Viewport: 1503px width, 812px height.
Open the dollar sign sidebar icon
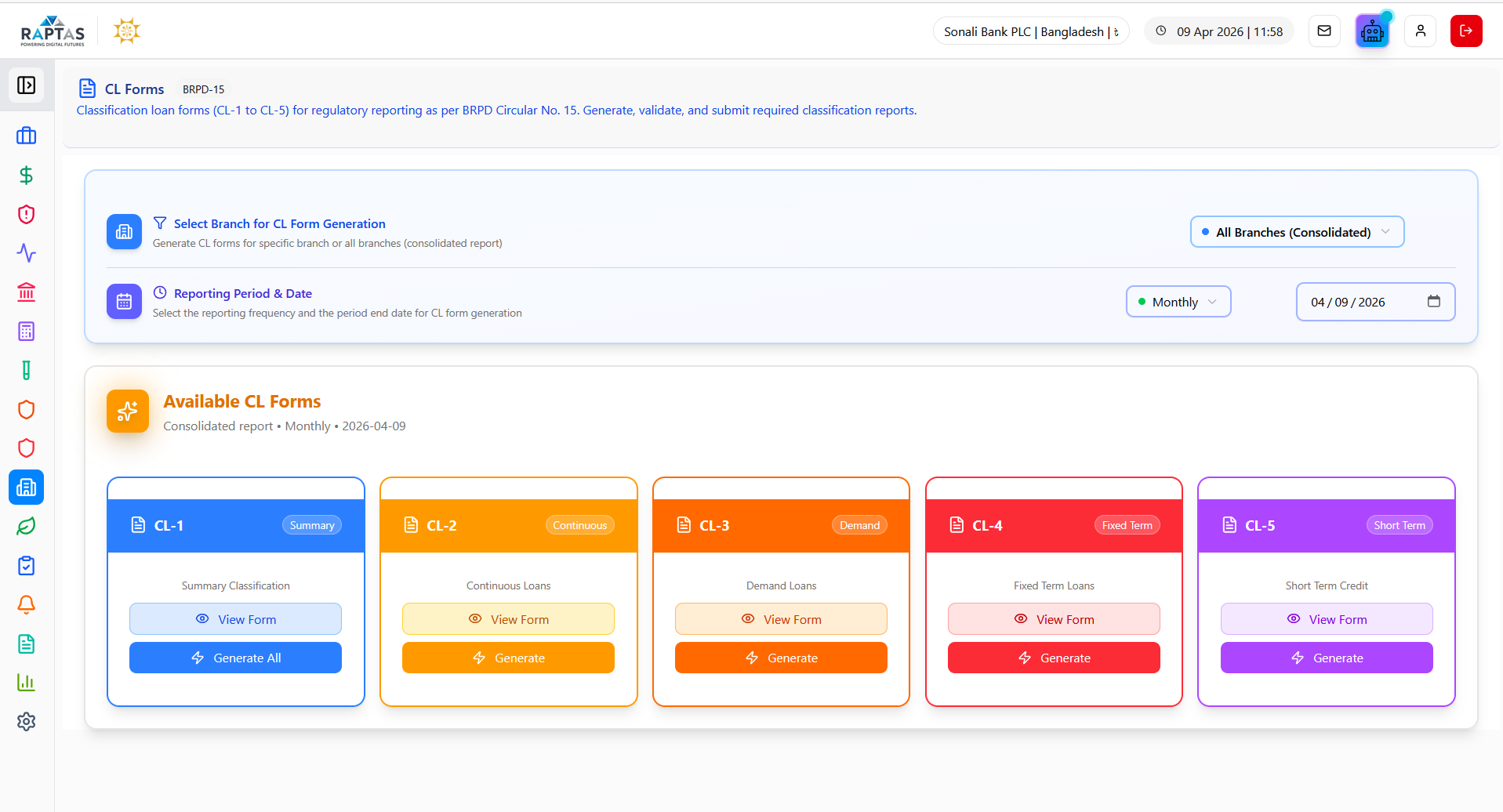[x=26, y=175]
